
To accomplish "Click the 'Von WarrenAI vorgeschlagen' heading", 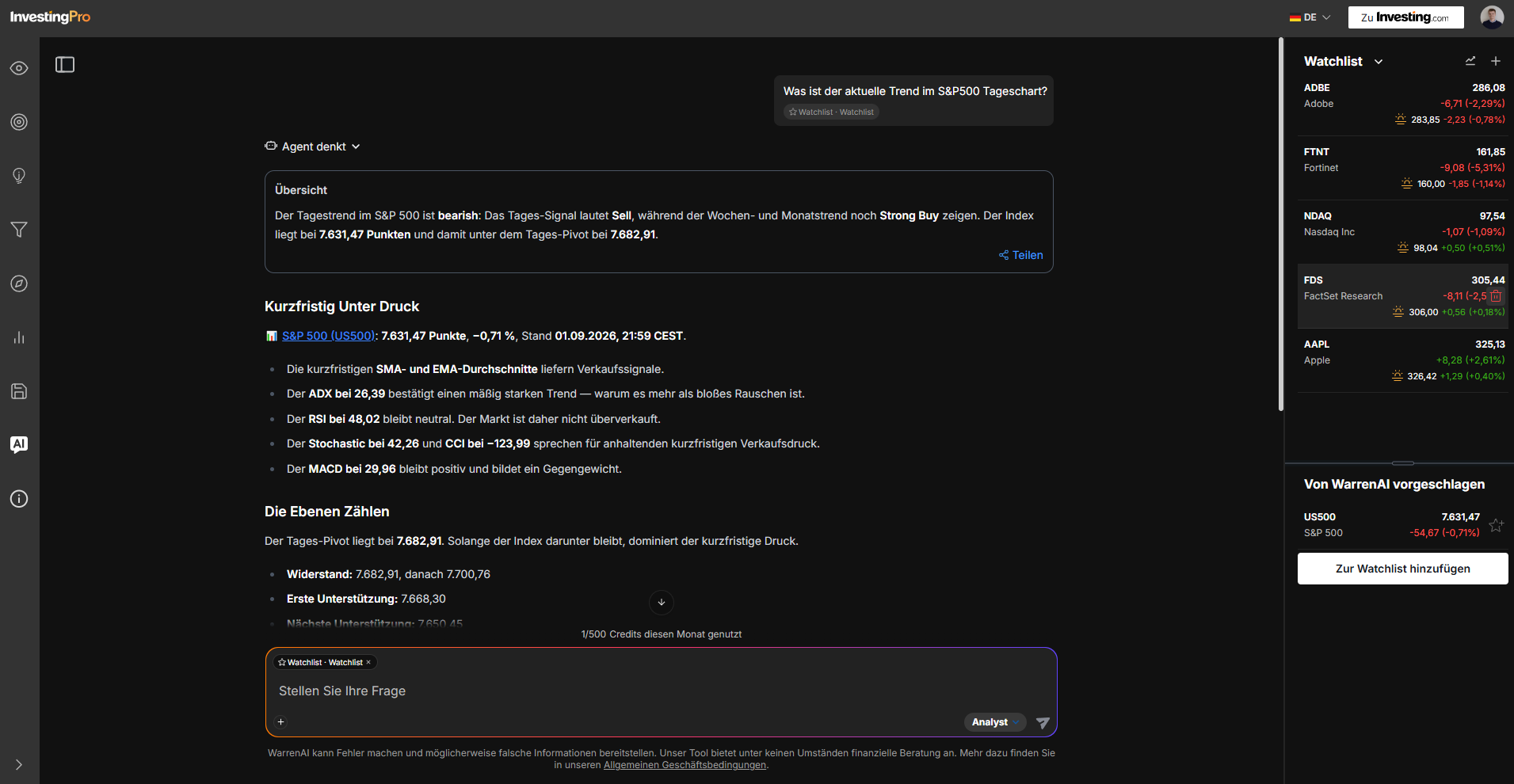I will [1394, 485].
